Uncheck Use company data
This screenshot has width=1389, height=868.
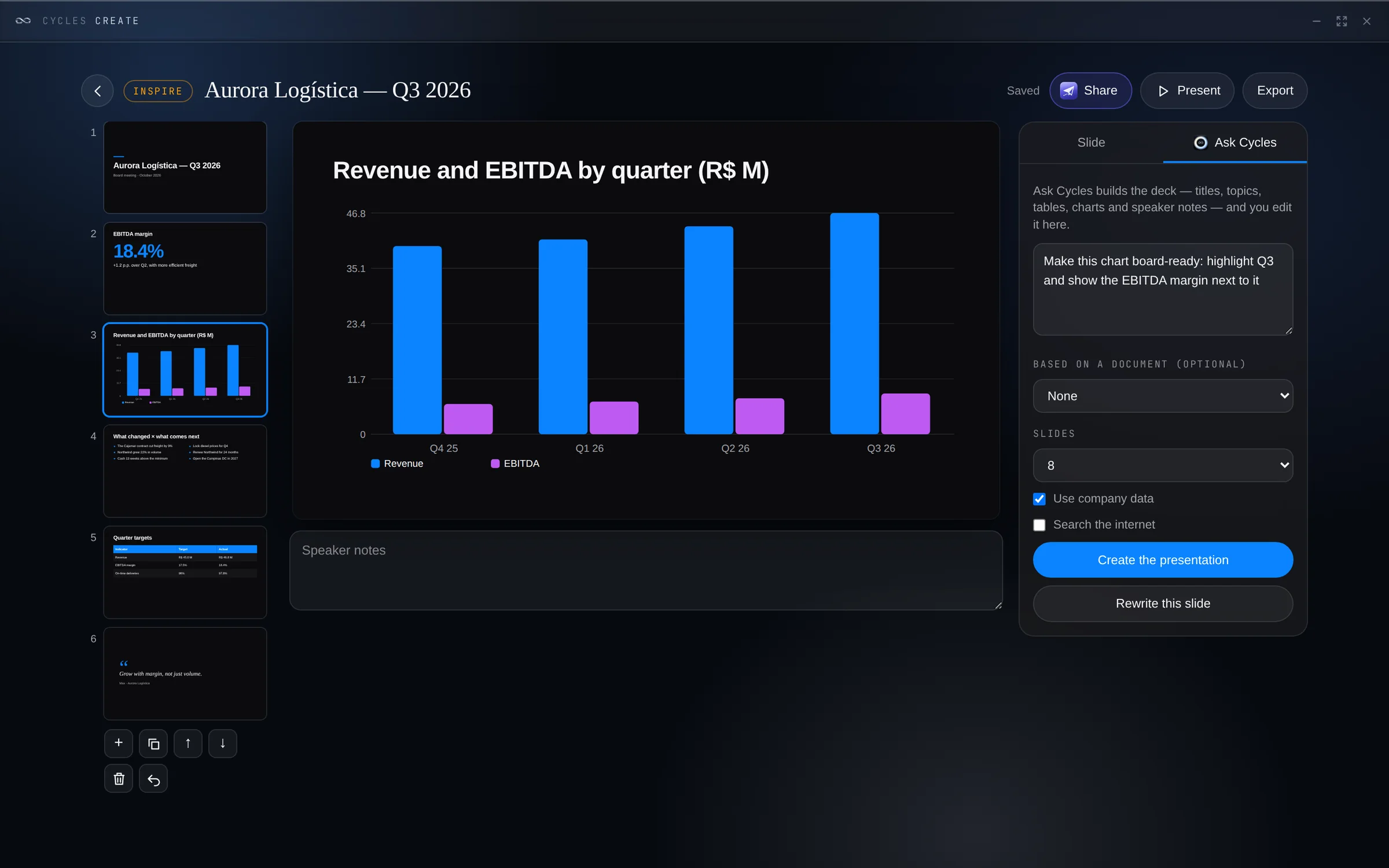coord(1039,499)
